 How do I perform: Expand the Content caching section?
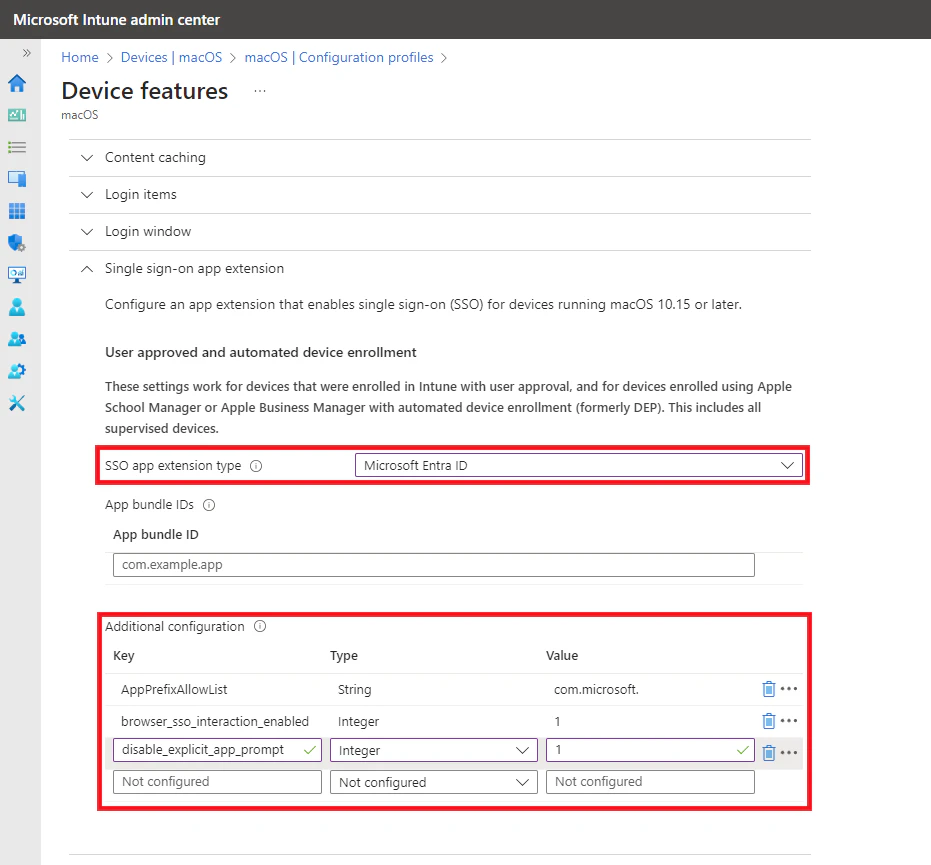pyautogui.click(x=439, y=158)
